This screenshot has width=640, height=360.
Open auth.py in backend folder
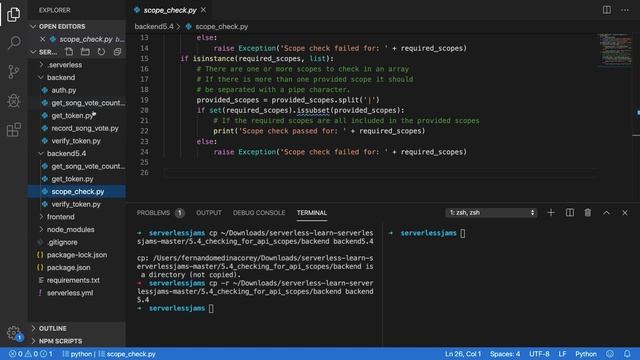tap(64, 90)
